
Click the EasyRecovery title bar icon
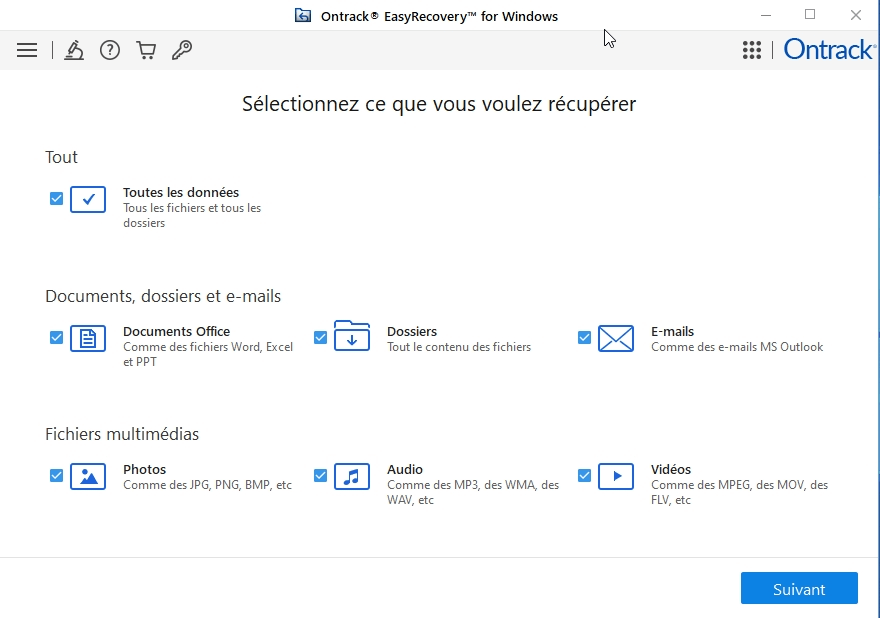(303, 15)
